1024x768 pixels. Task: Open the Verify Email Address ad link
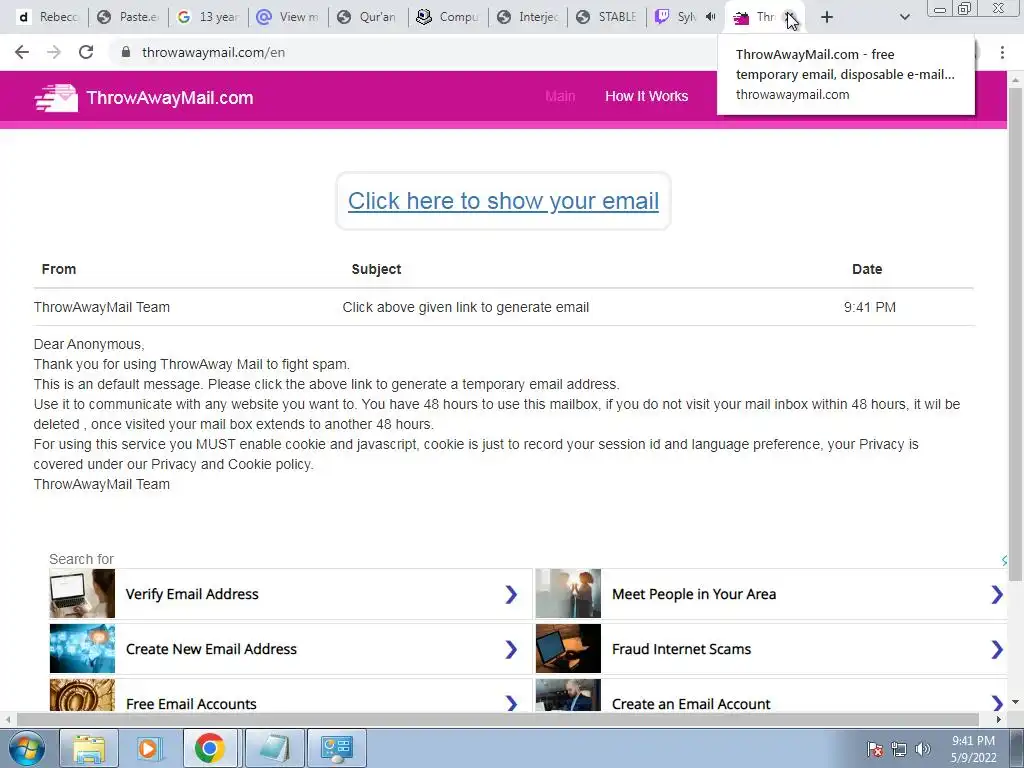291,594
